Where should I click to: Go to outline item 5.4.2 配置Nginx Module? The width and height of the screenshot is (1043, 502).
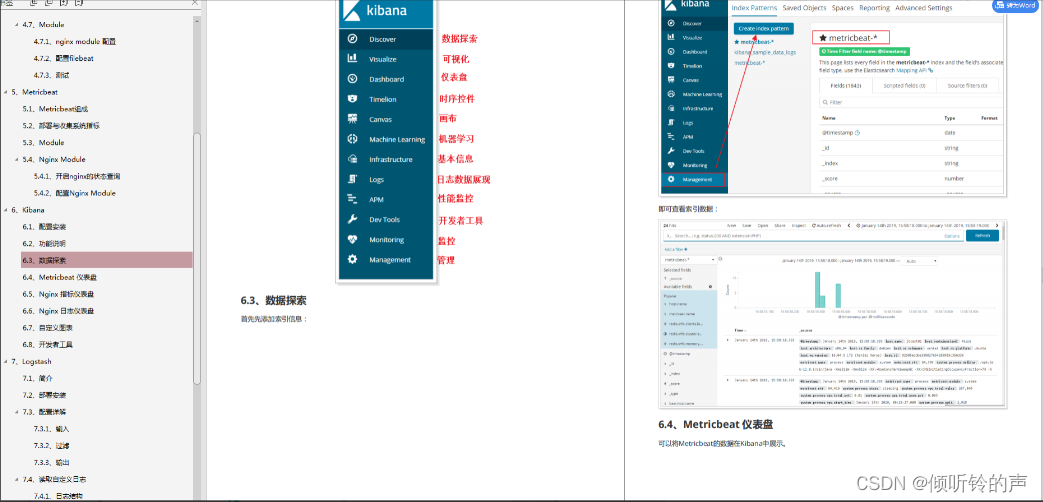[74, 193]
